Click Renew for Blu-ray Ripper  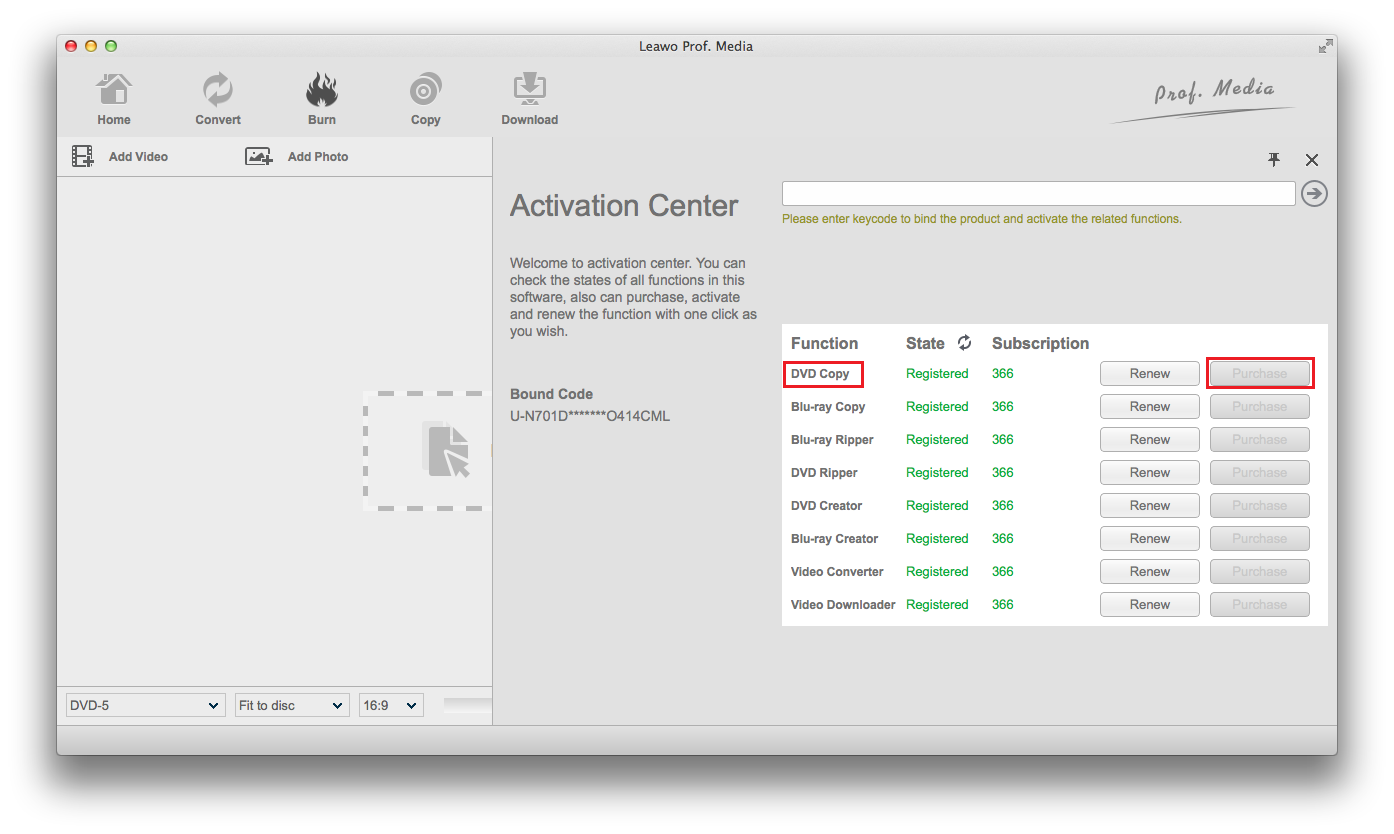point(1149,440)
